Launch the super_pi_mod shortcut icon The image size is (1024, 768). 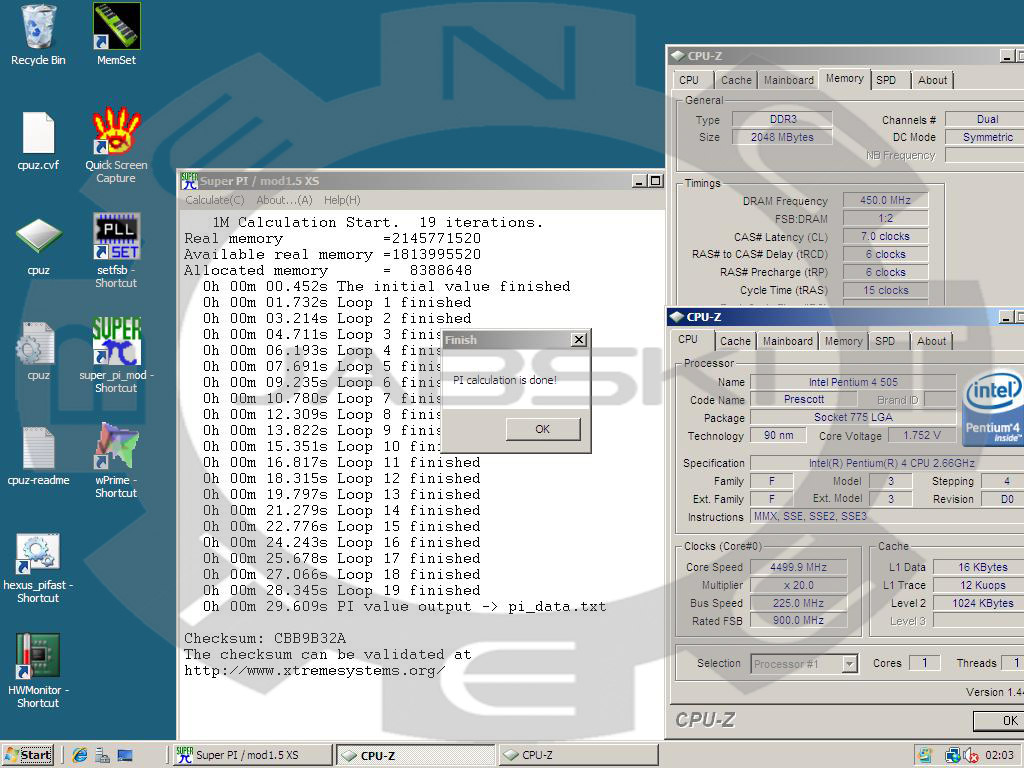click(116, 341)
